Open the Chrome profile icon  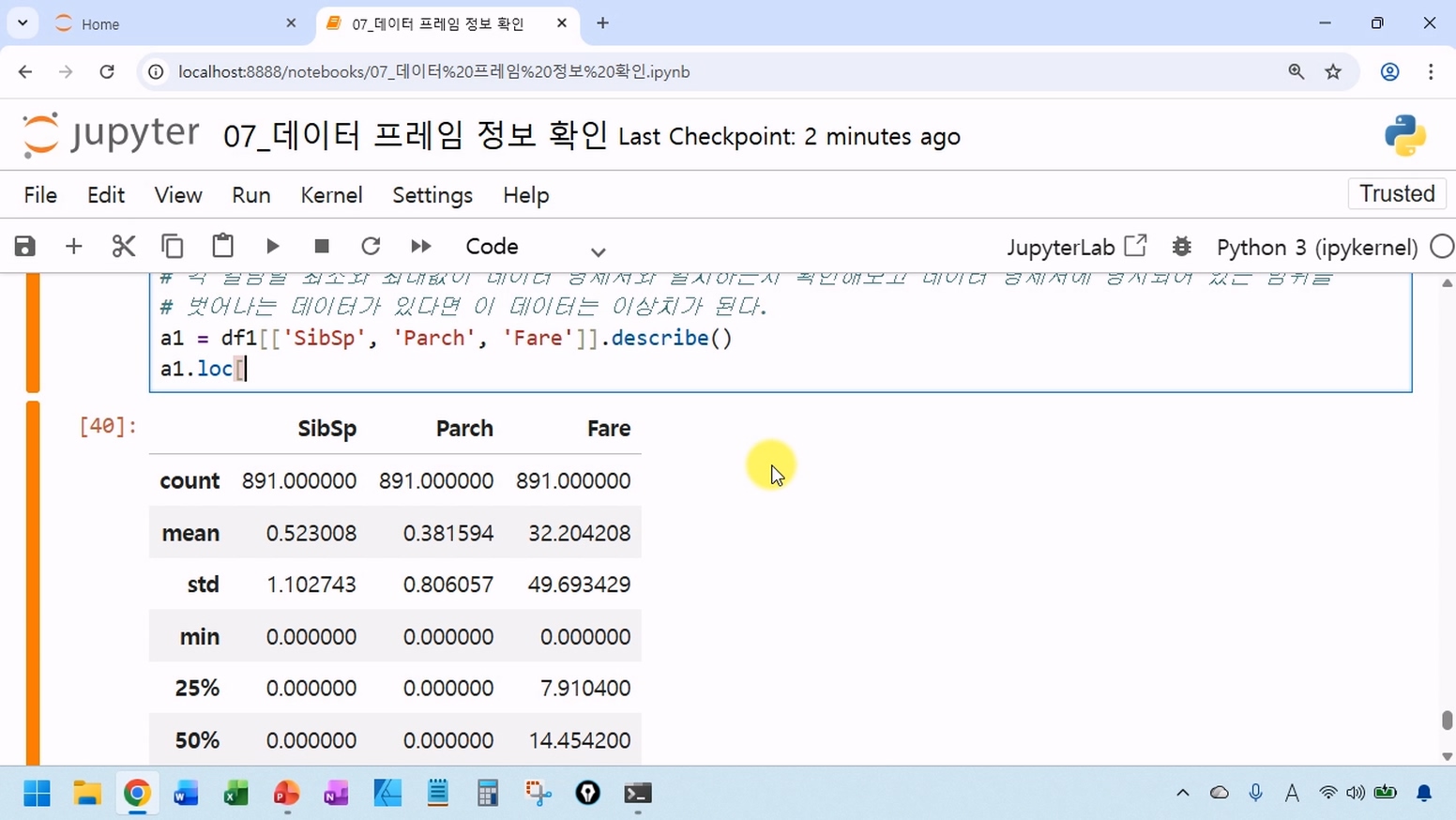[x=1390, y=71]
